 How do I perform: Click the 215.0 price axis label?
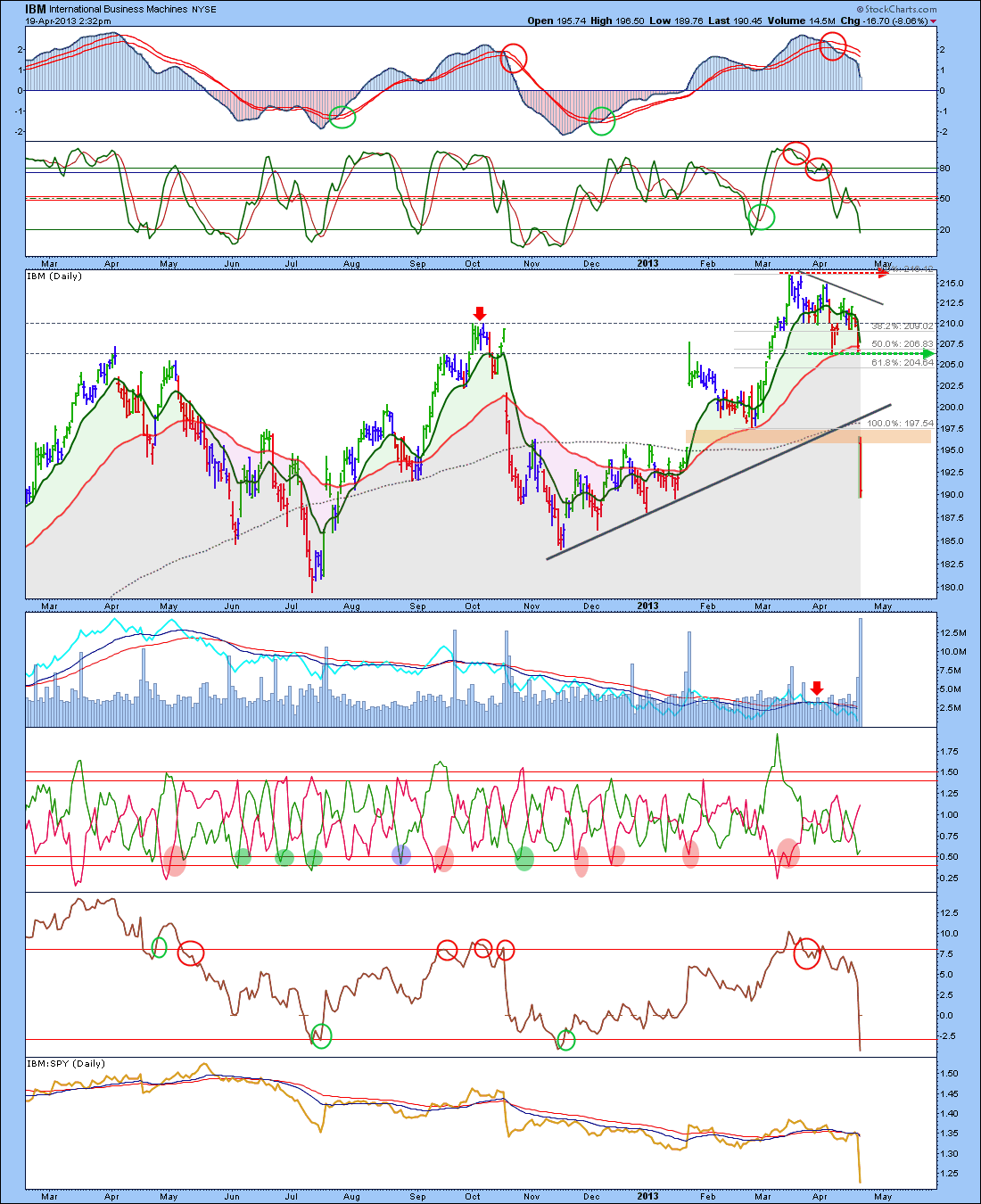[x=951, y=283]
